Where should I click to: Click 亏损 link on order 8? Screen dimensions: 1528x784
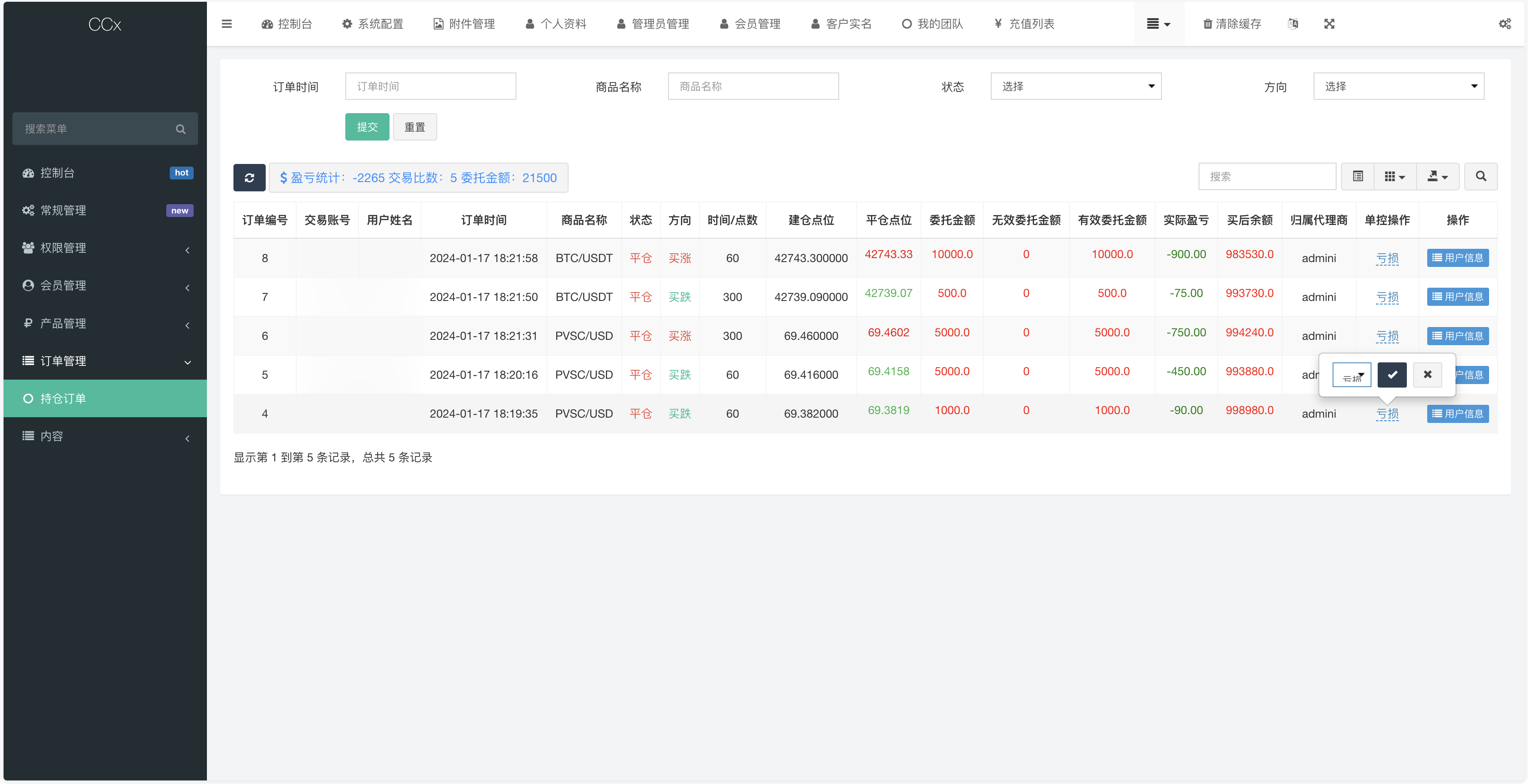[x=1387, y=258]
